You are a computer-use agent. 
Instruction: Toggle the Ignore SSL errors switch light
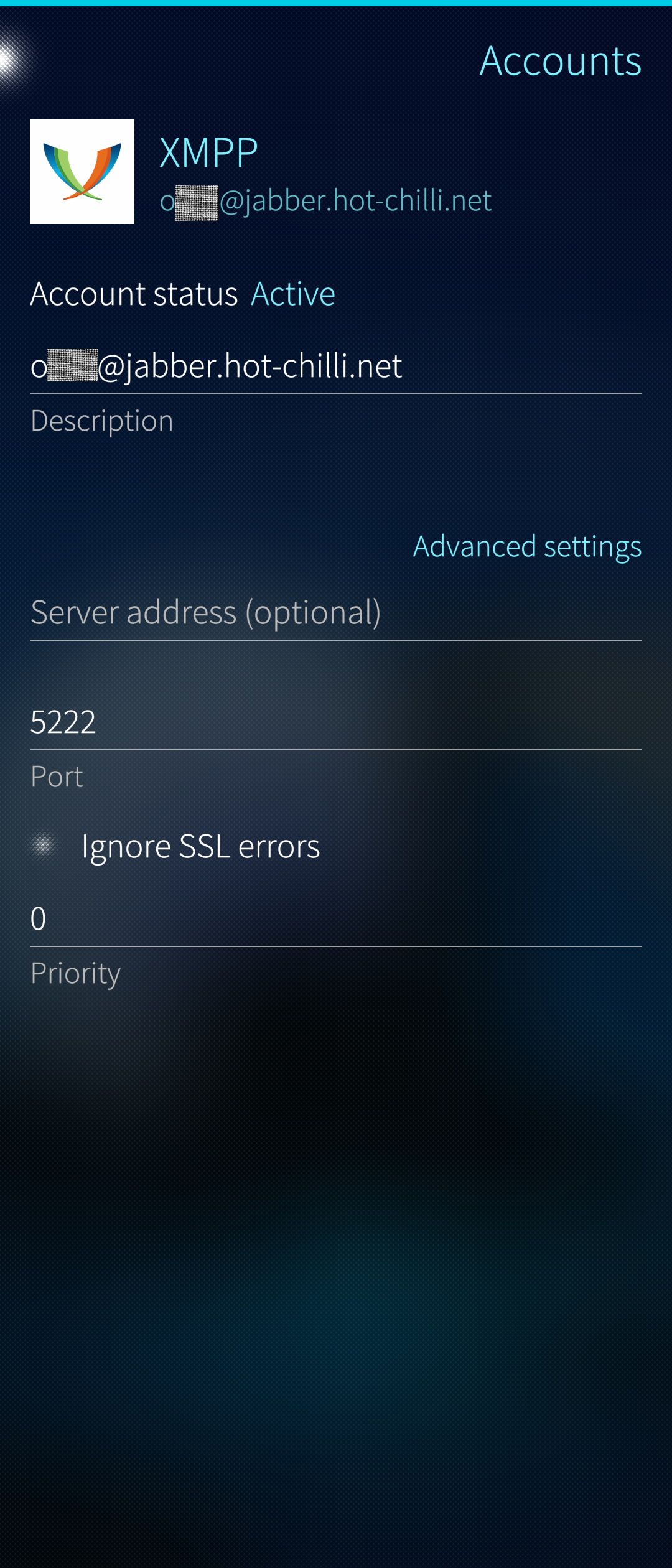coord(44,846)
